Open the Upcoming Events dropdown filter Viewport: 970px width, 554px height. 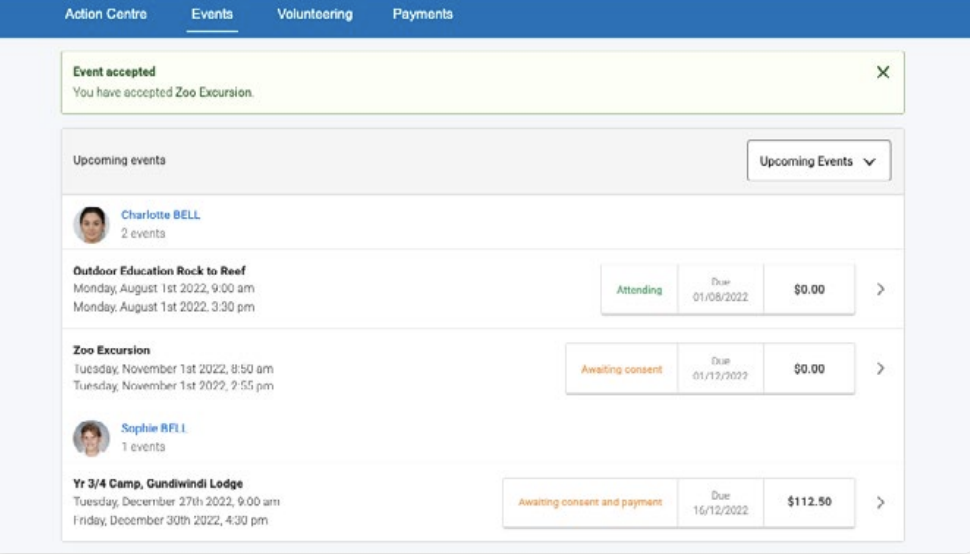tap(818, 161)
